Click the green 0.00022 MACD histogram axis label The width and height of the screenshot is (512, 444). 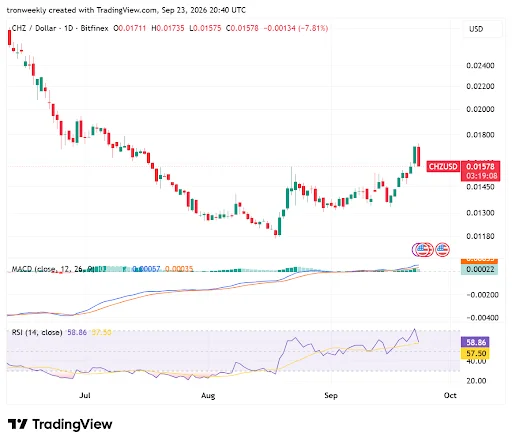[480, 269]
